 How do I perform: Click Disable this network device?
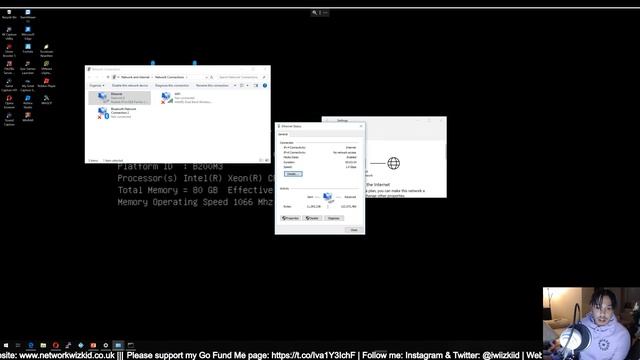coord(130,85)
